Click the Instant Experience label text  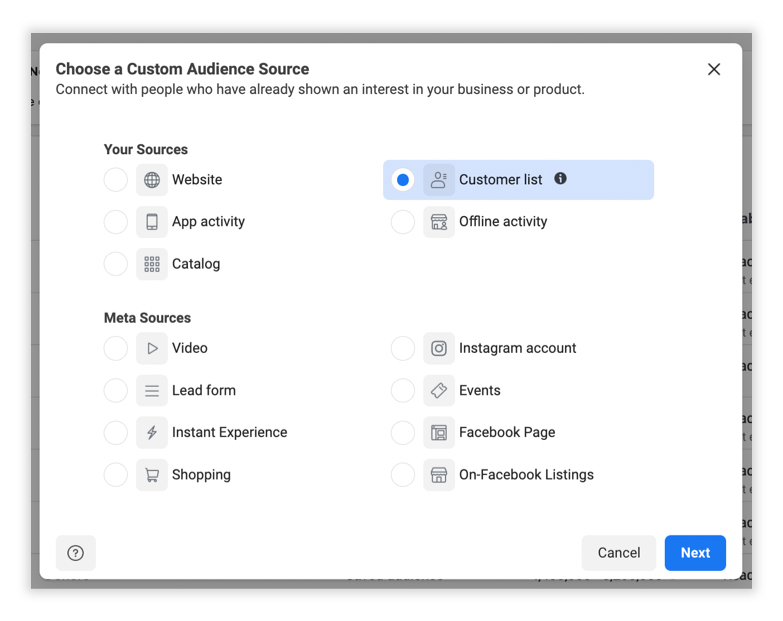click(230, 432)
